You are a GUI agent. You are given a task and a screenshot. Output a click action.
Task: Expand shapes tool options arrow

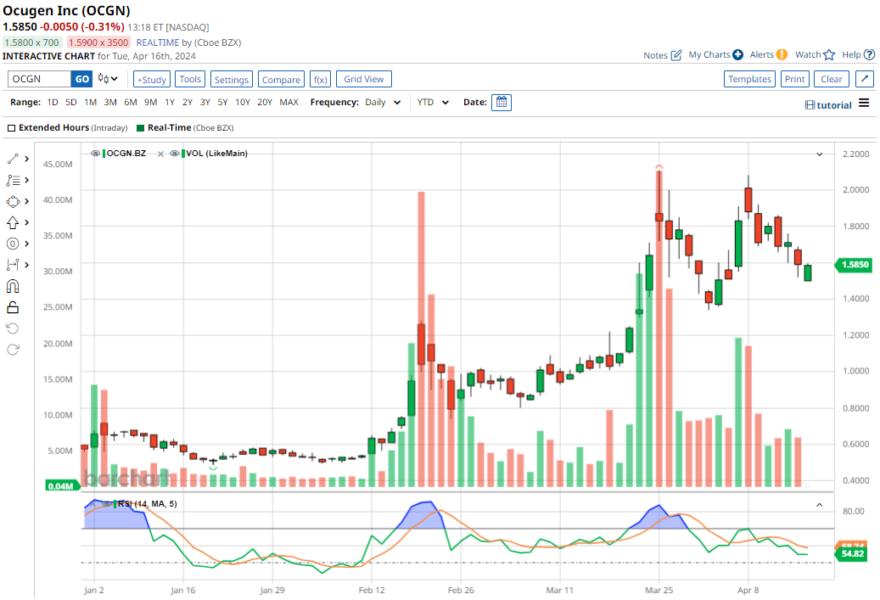[x=27, y=201]
